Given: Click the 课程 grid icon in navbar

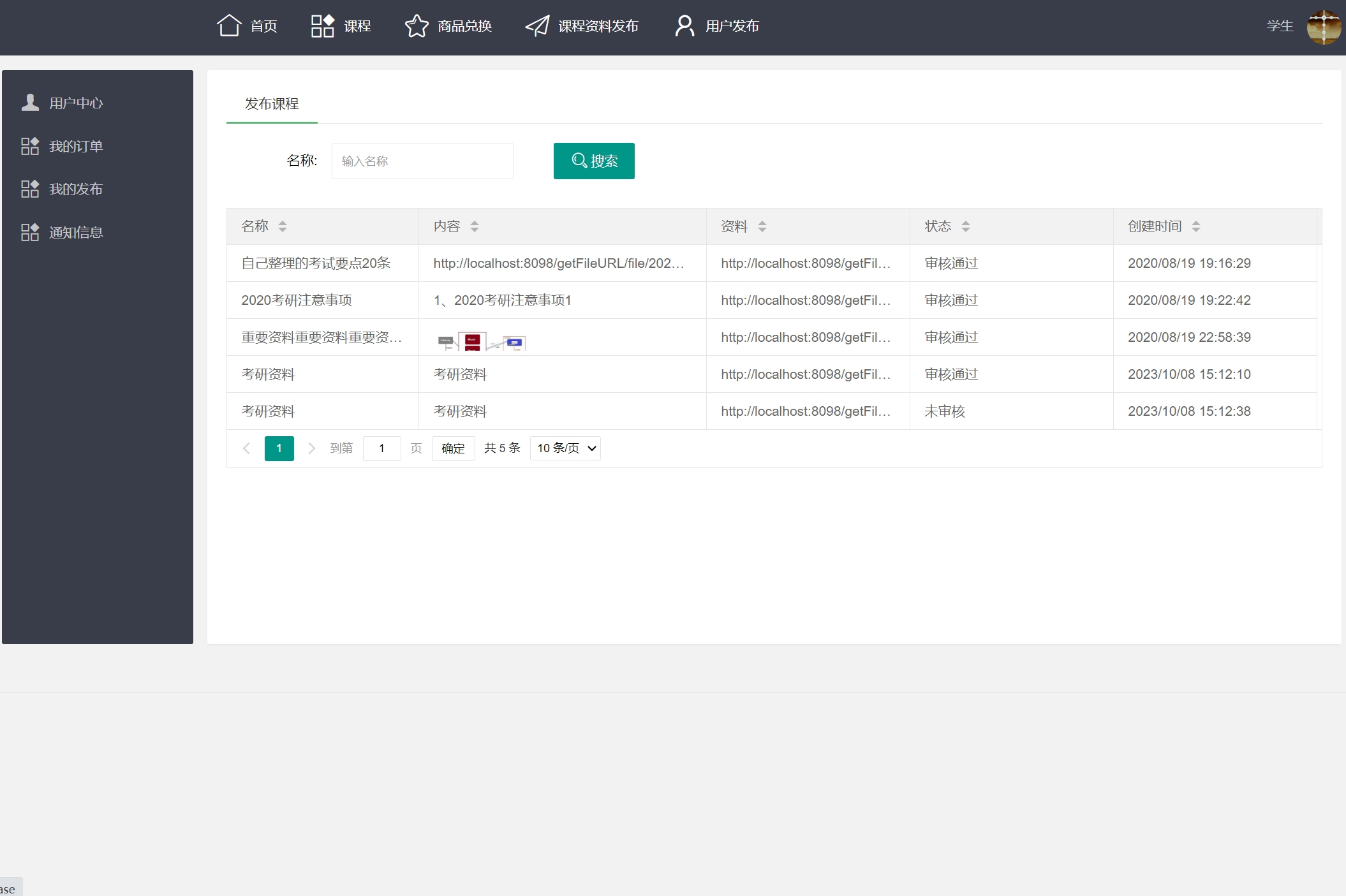Looking at the screenshot, I should [322, 26].
